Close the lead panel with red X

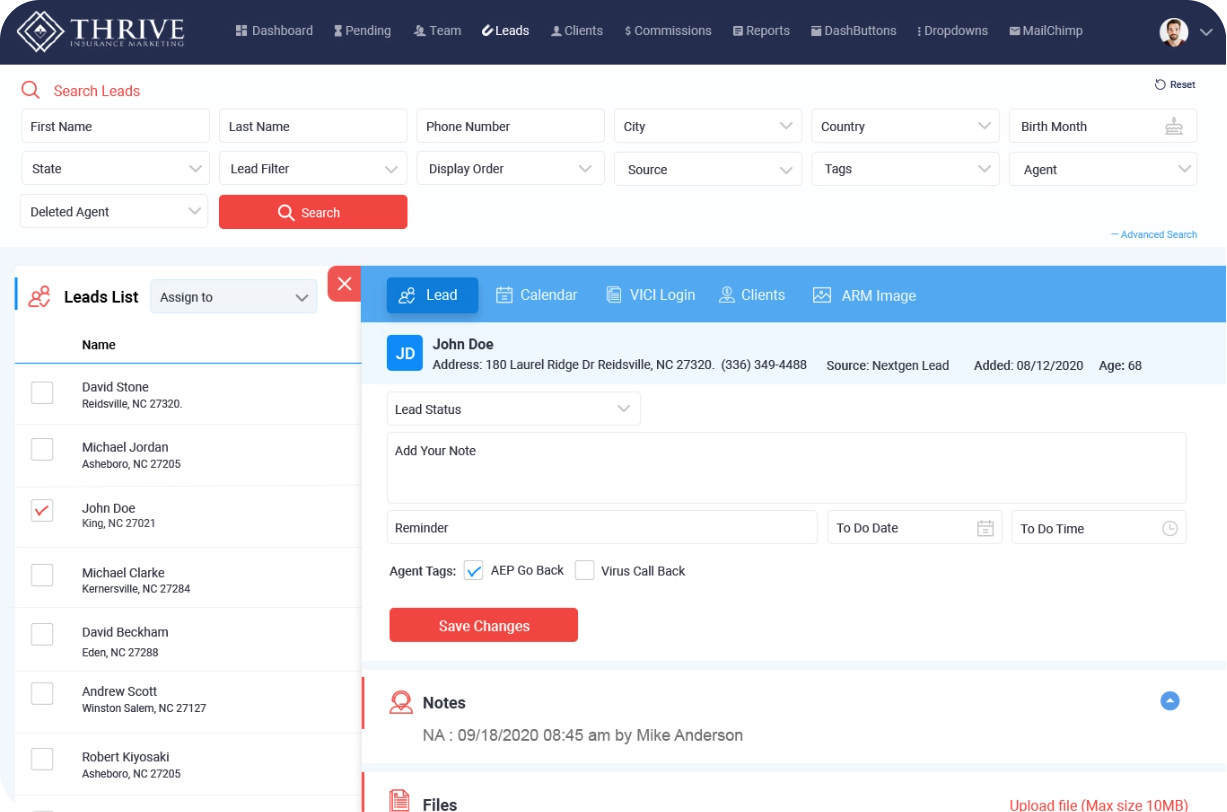pyautogui.click(x=344, y=284)
